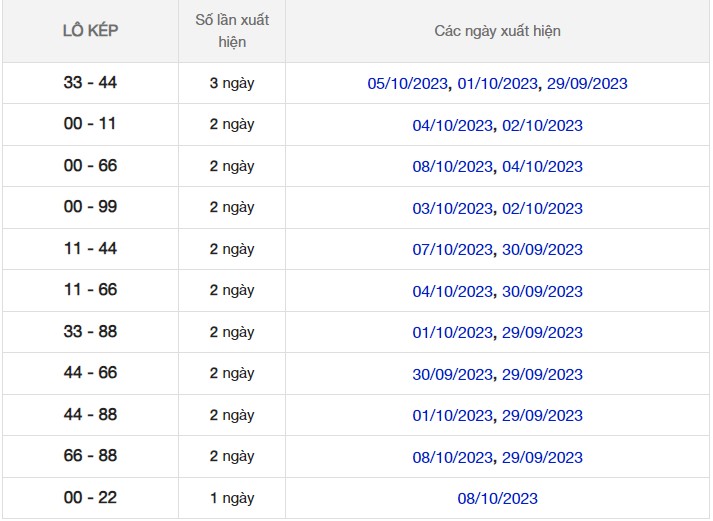This screenshot has height=521, width=713.
Task: Click the "Các ngày xuất hiện" header
Action: [497, 31]
